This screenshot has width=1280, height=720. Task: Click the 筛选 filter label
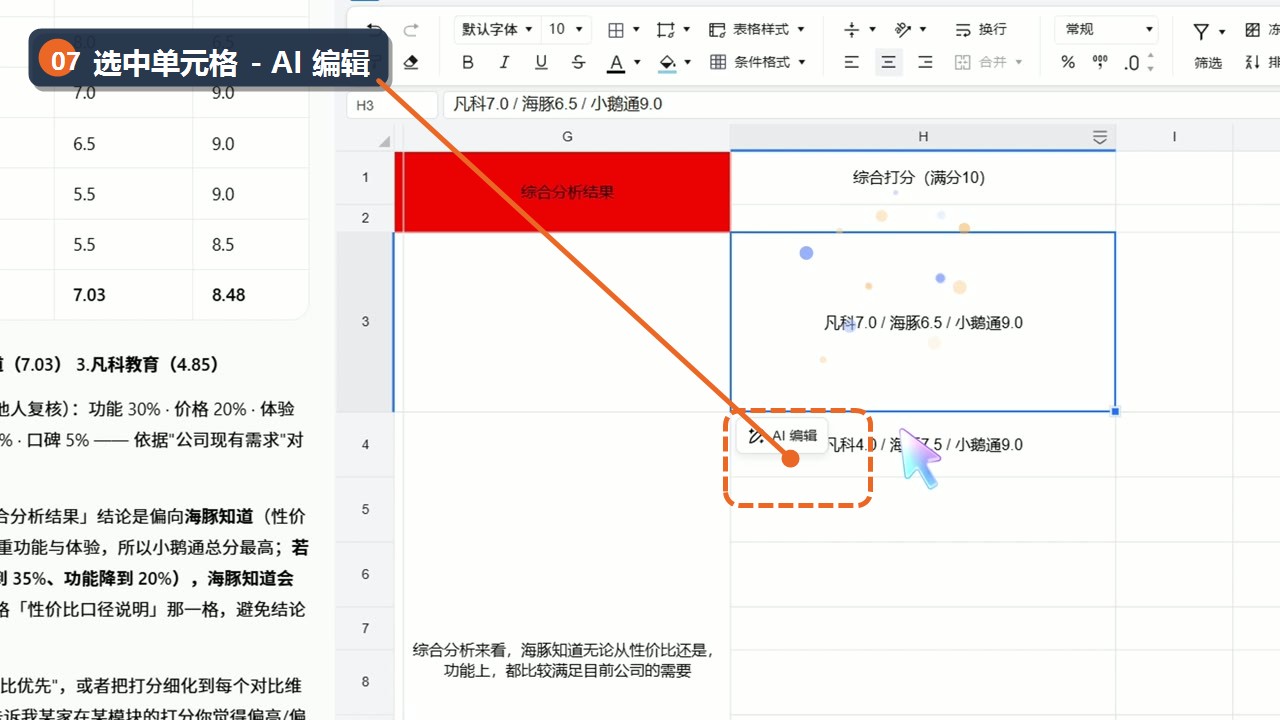(x=1208, y=63)
